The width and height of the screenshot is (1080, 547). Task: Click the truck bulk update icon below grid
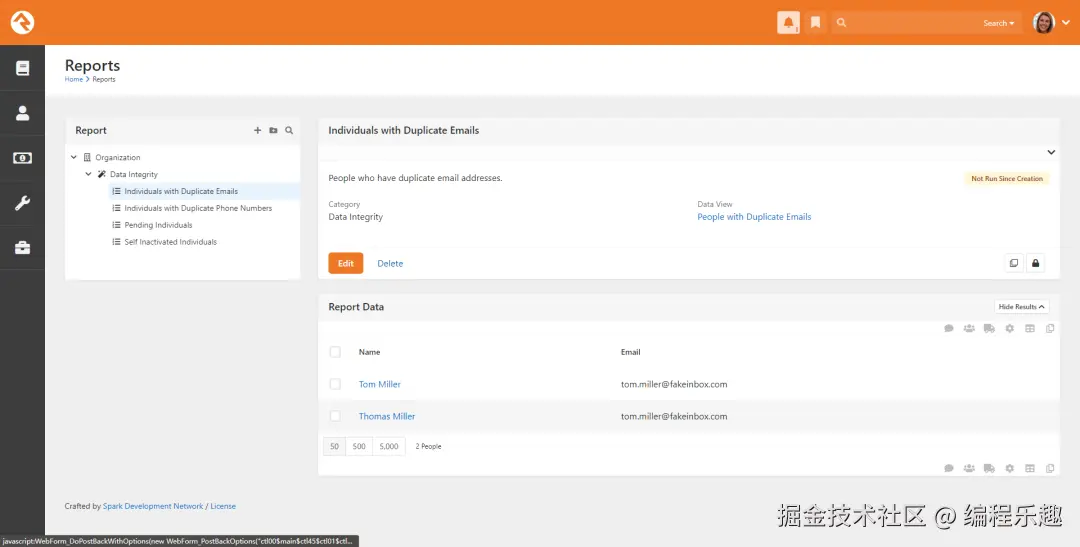(x=989, y=468)
